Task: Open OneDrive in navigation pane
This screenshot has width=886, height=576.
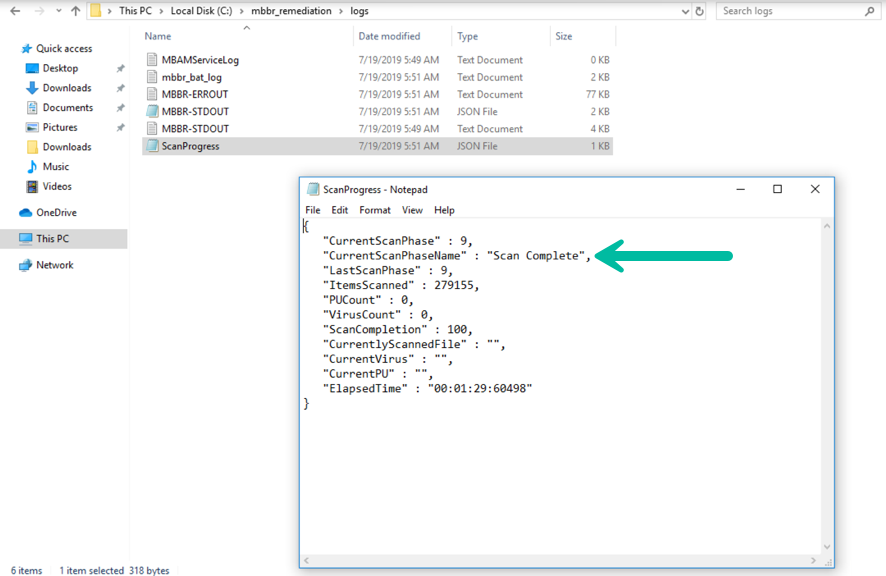Action: point(57,213)
